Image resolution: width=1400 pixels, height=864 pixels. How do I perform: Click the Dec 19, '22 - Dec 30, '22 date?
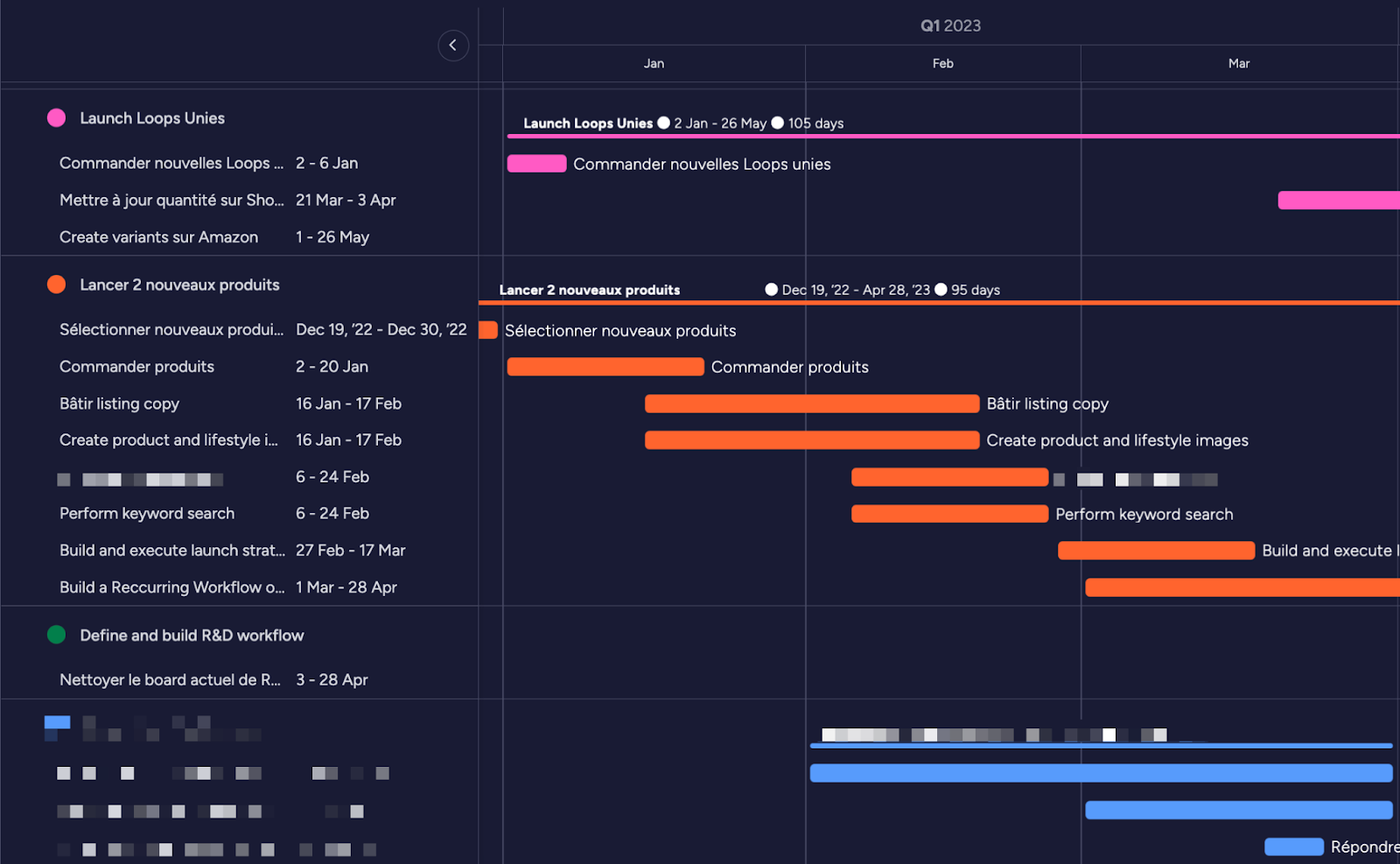(381, 330)
